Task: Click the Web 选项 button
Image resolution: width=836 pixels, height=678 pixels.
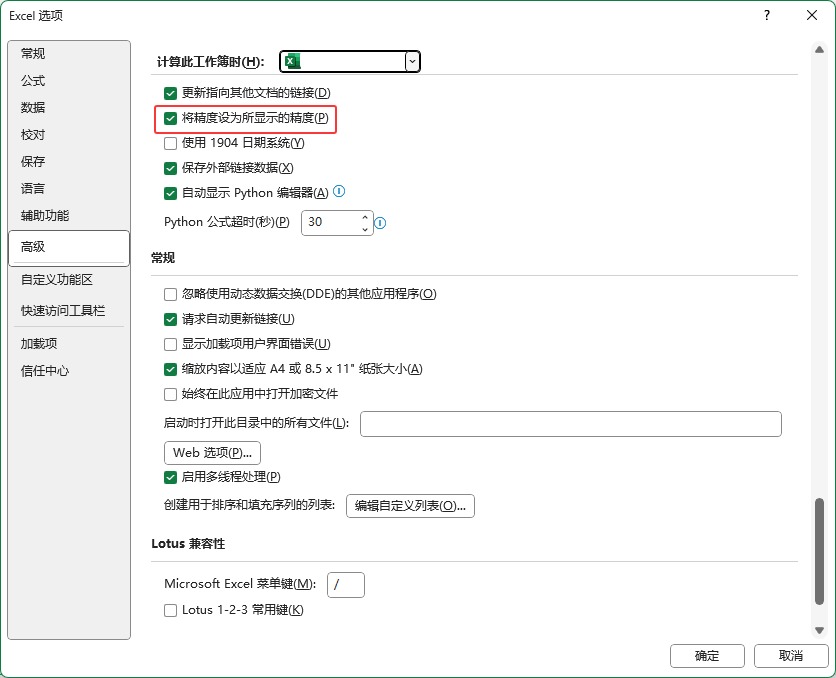Action: click(x=212, y=453)
